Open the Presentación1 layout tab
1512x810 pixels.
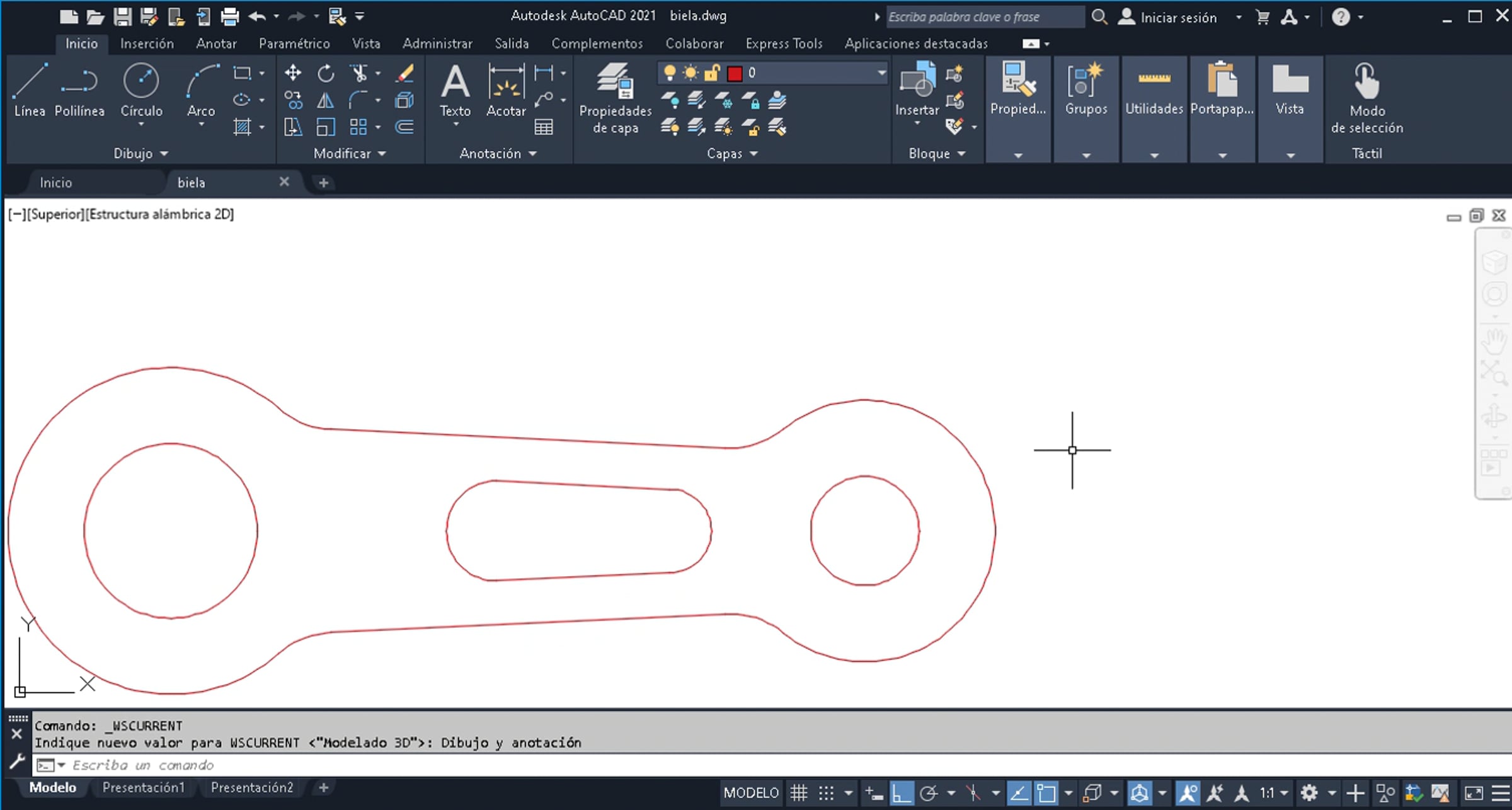coord(144,787)
